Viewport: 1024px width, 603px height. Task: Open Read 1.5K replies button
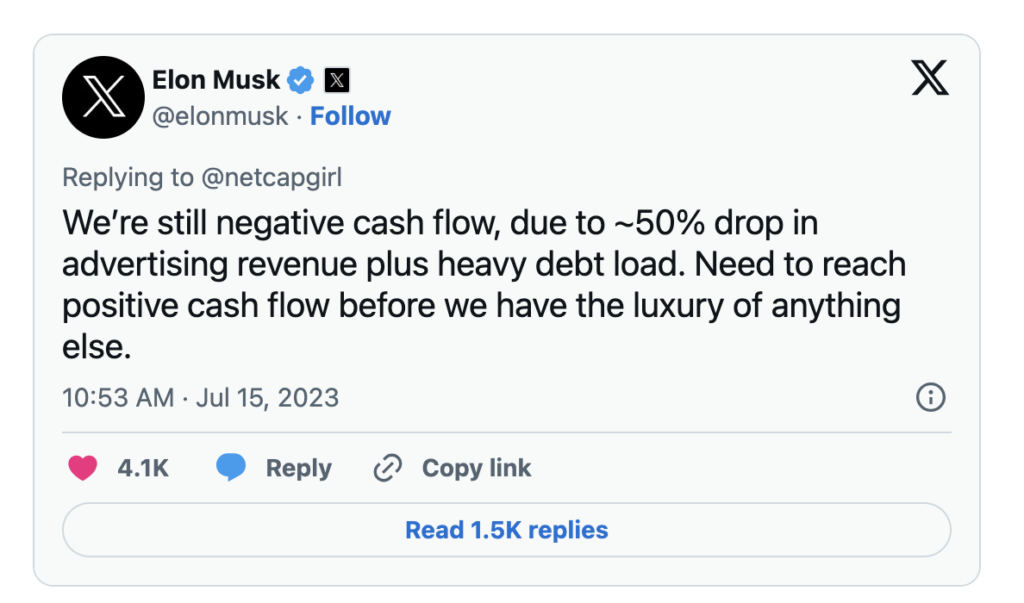507,530
